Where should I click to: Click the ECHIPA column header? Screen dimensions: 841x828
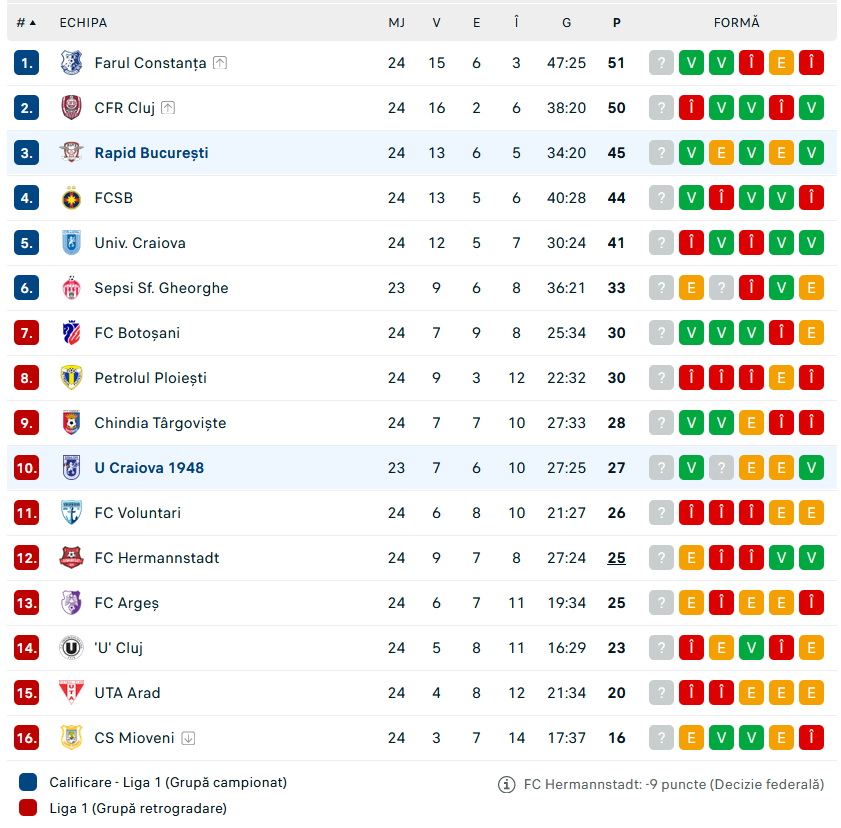click(83, 22)
